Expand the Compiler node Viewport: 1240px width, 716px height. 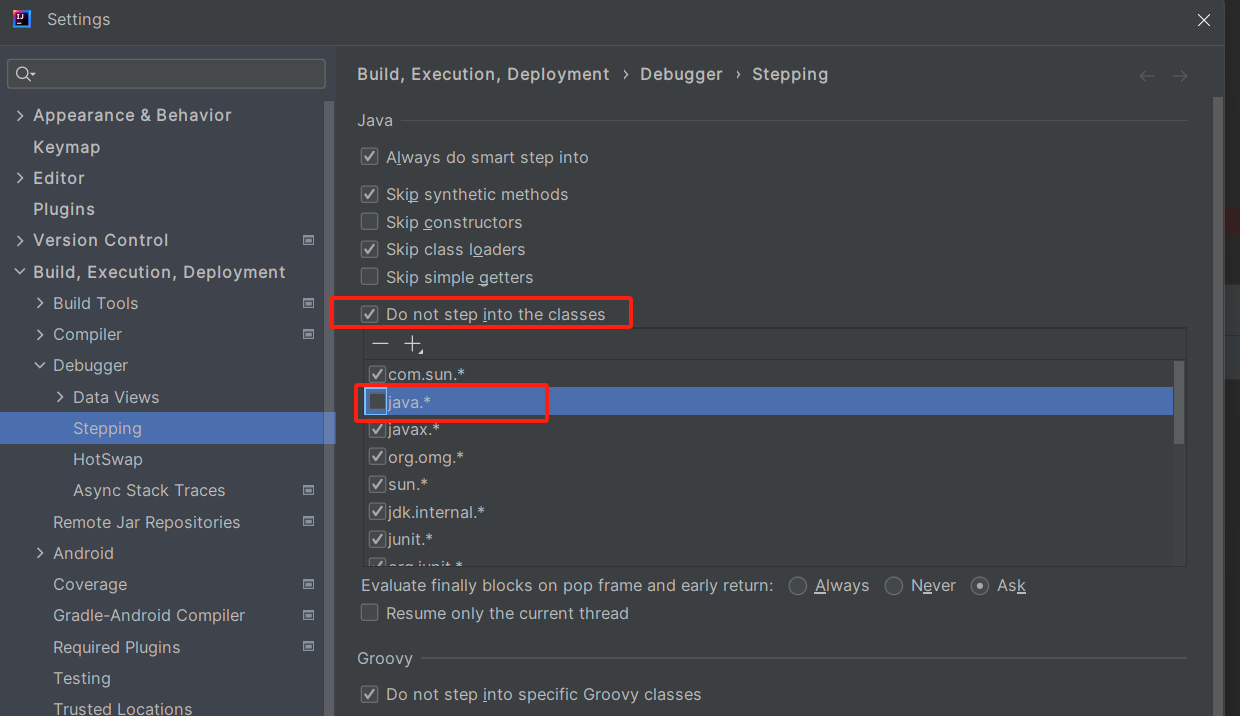[40, 334]
